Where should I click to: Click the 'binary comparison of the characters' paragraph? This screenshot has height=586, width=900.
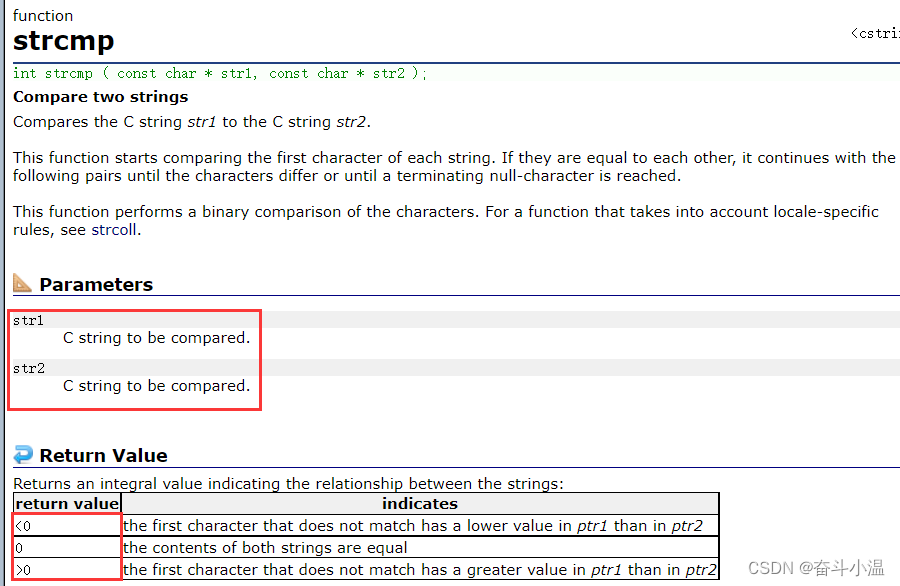pos(445,221)
